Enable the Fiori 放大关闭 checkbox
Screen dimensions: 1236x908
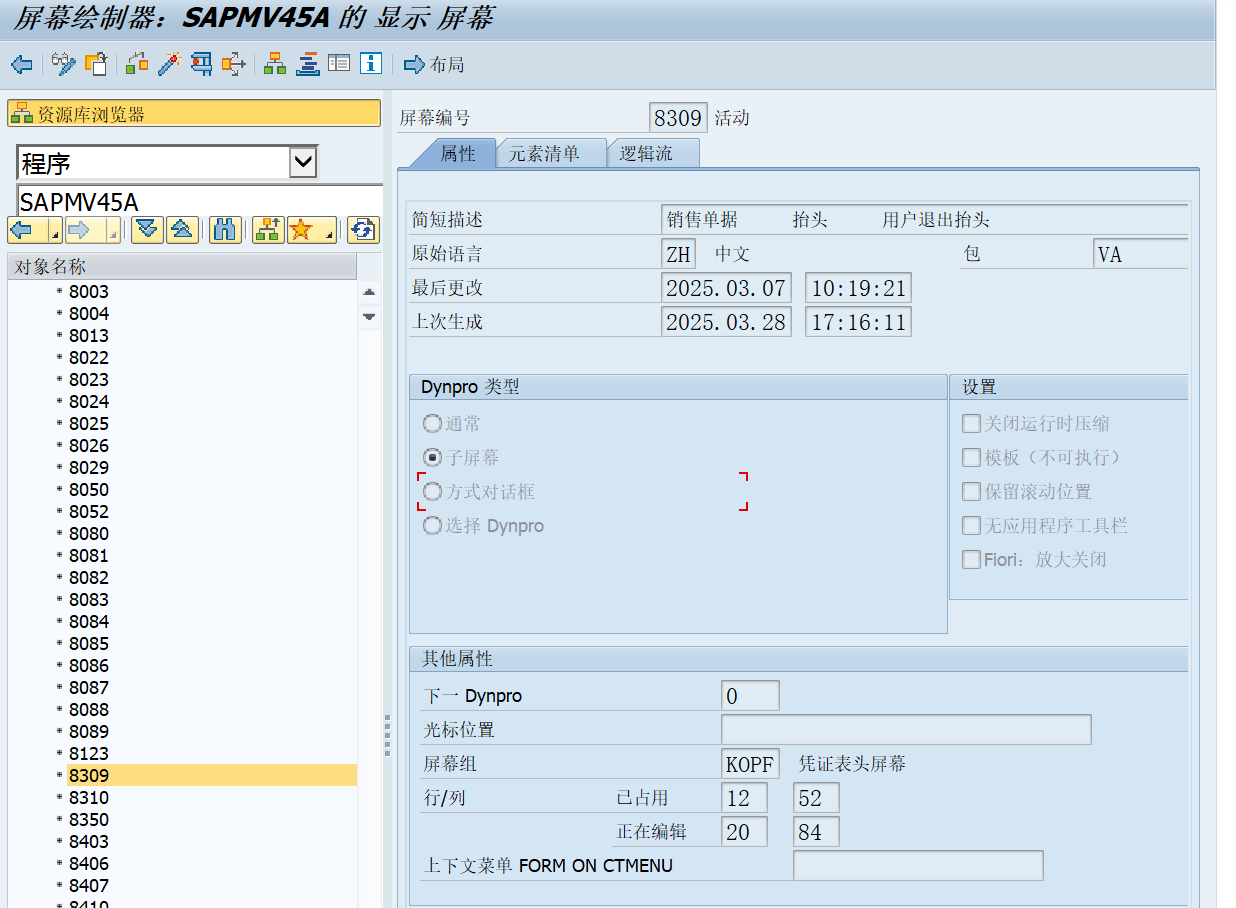[x=971, y=559]
